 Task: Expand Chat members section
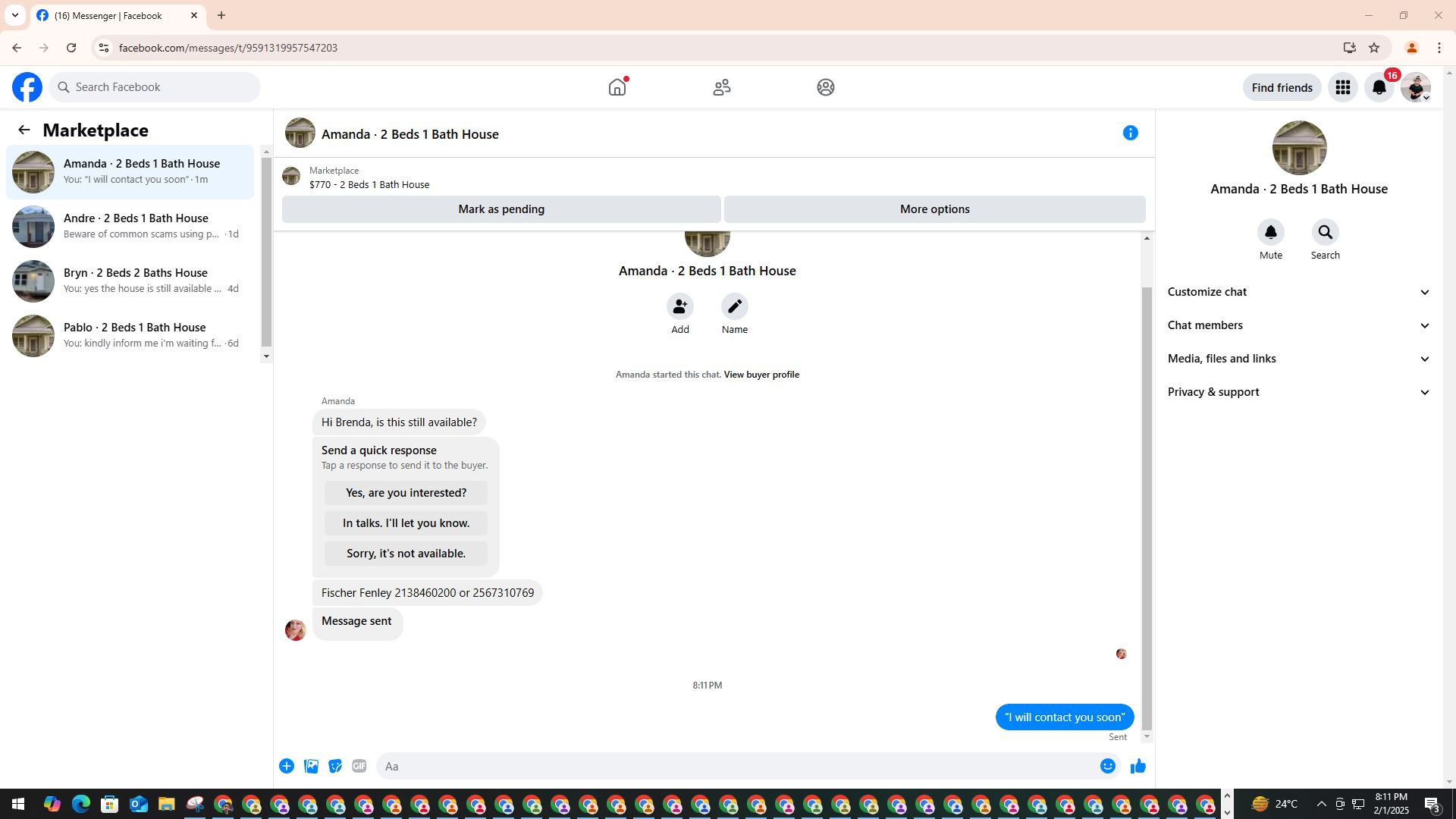[x=1298, y=325]
